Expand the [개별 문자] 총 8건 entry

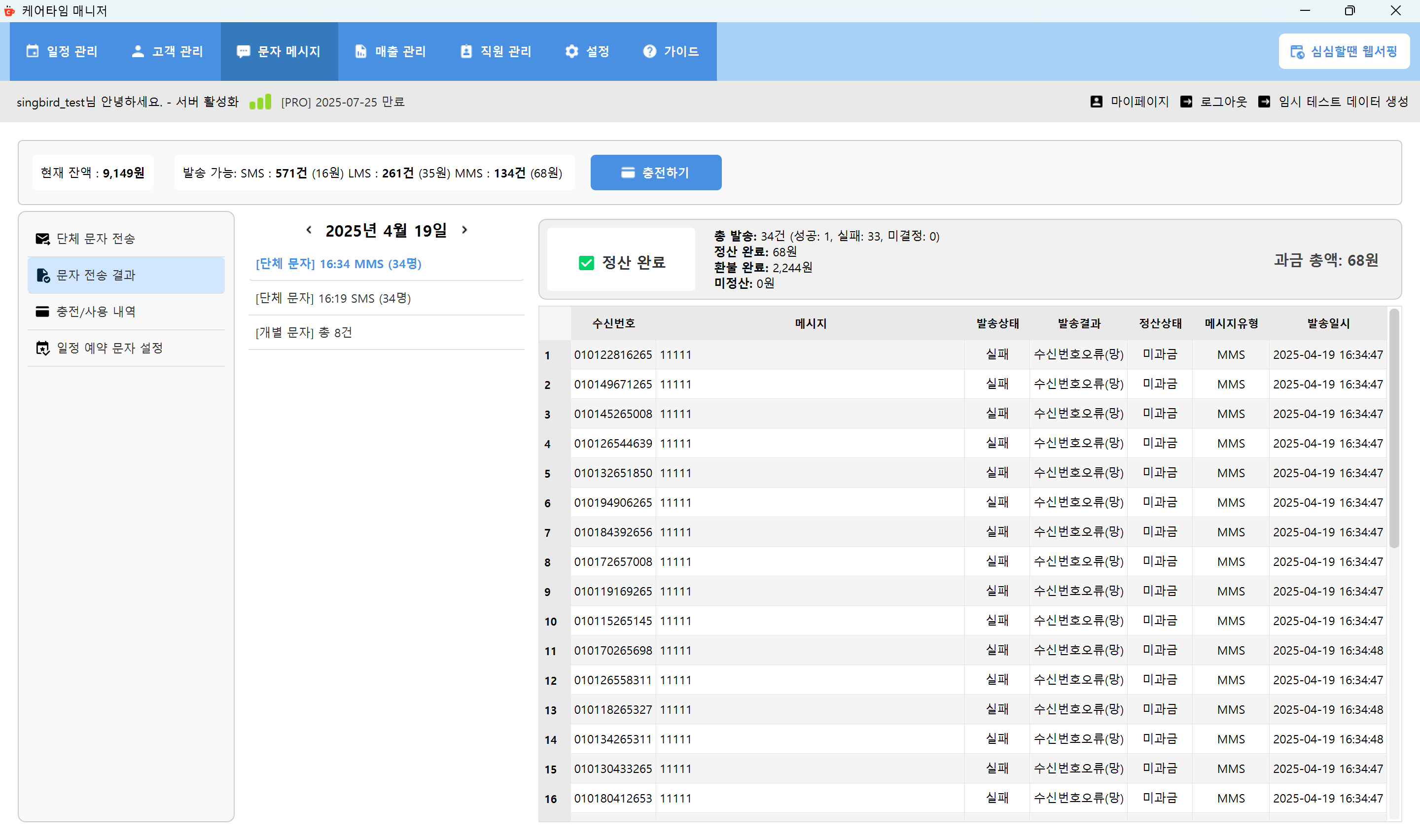click(304, 332)
